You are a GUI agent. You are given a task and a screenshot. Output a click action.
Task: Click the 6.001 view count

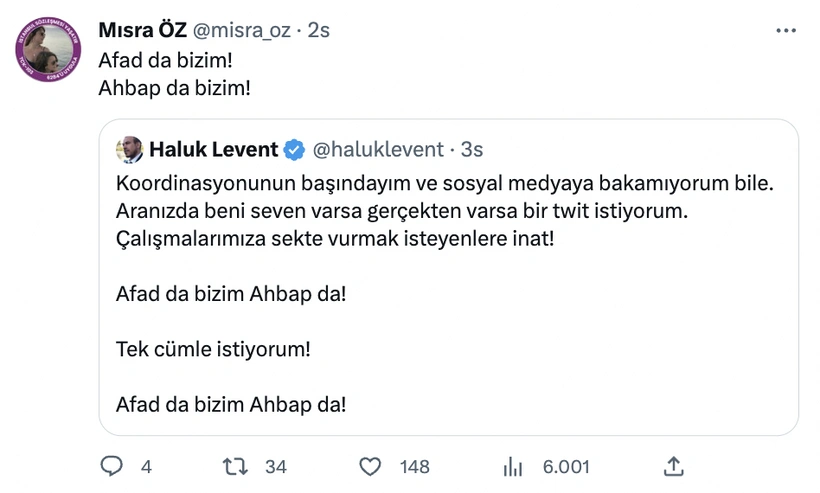click(x=566, y=467)
